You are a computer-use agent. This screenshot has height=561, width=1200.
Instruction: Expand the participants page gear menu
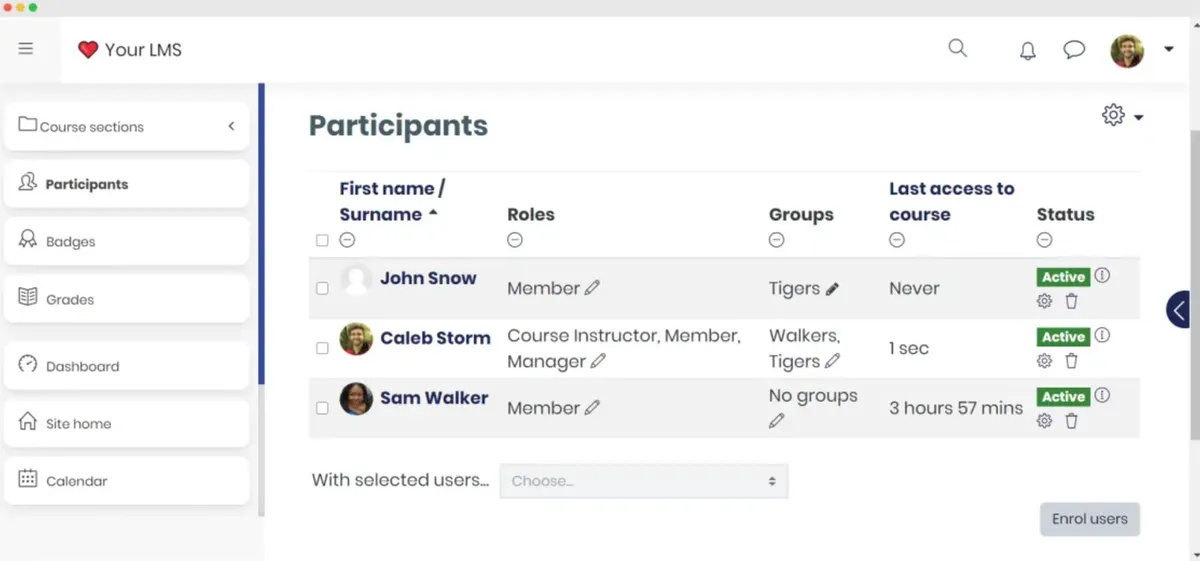[x=1122, y=116]
